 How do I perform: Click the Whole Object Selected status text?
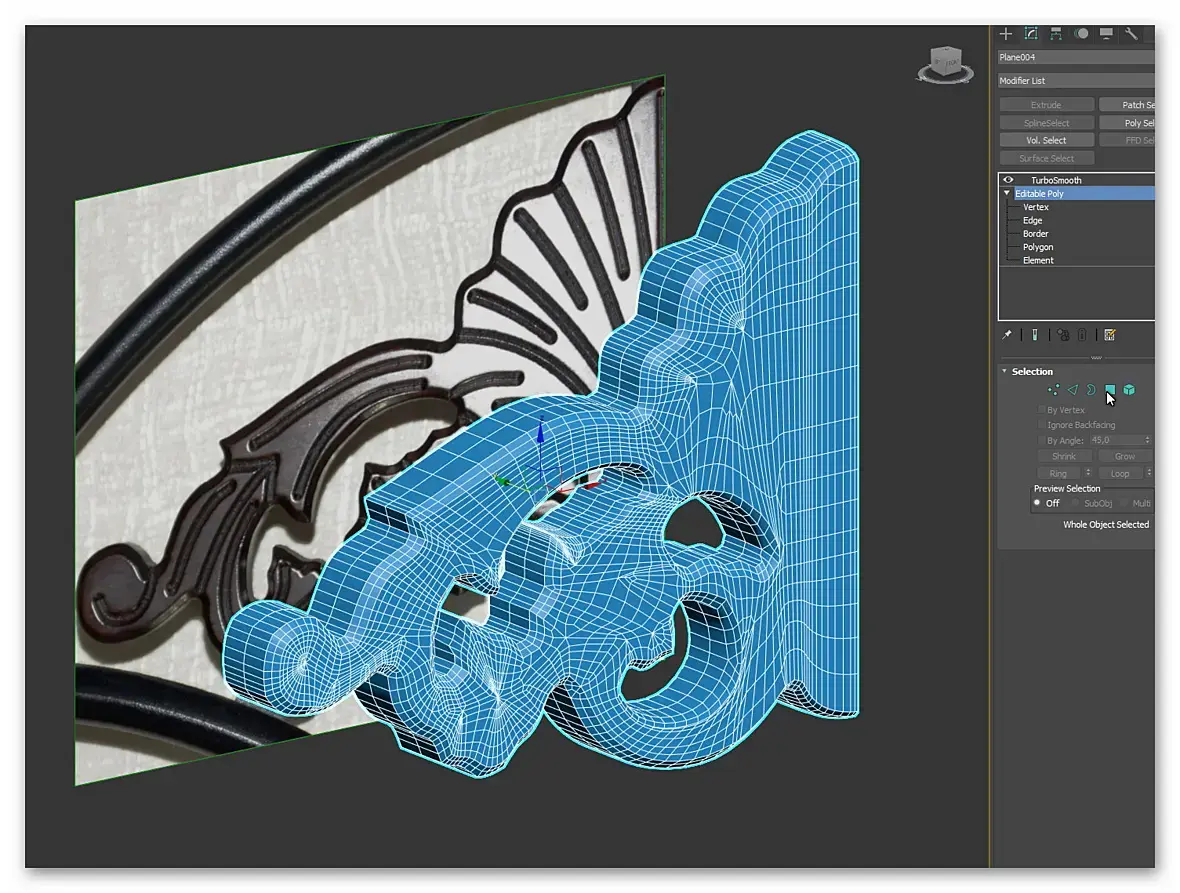click(1106, 524)
